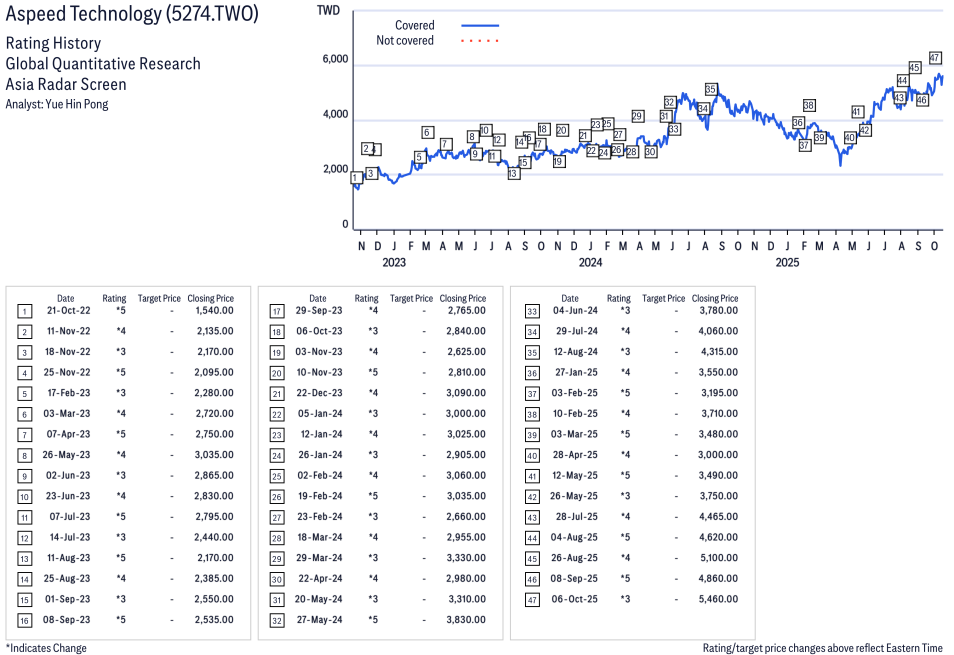The image size is (954, 655).
Task: Click row number box 16 in the table
Action: coord(25,620)
